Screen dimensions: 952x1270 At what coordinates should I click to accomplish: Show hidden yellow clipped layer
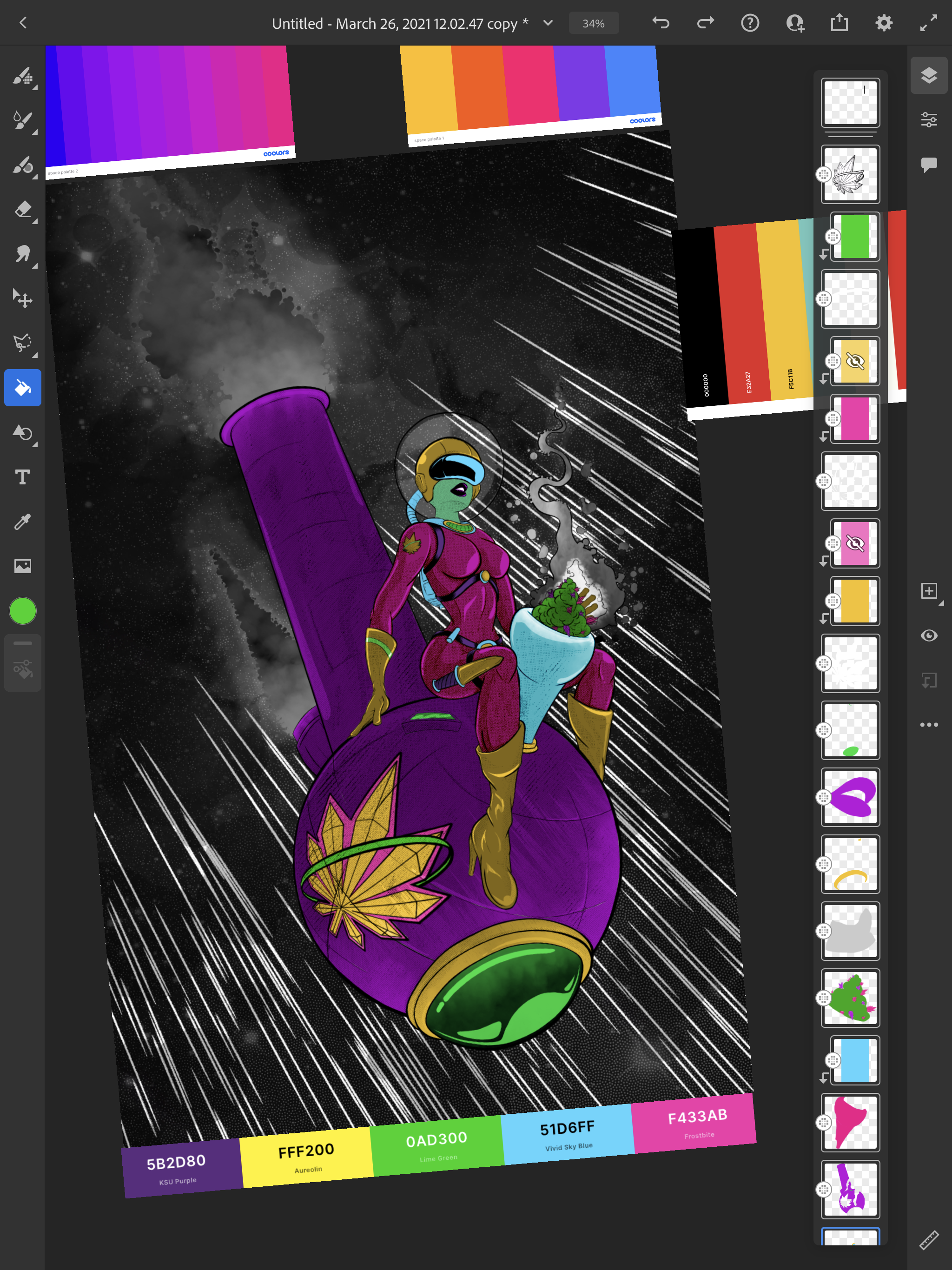[x=855, y=361]
